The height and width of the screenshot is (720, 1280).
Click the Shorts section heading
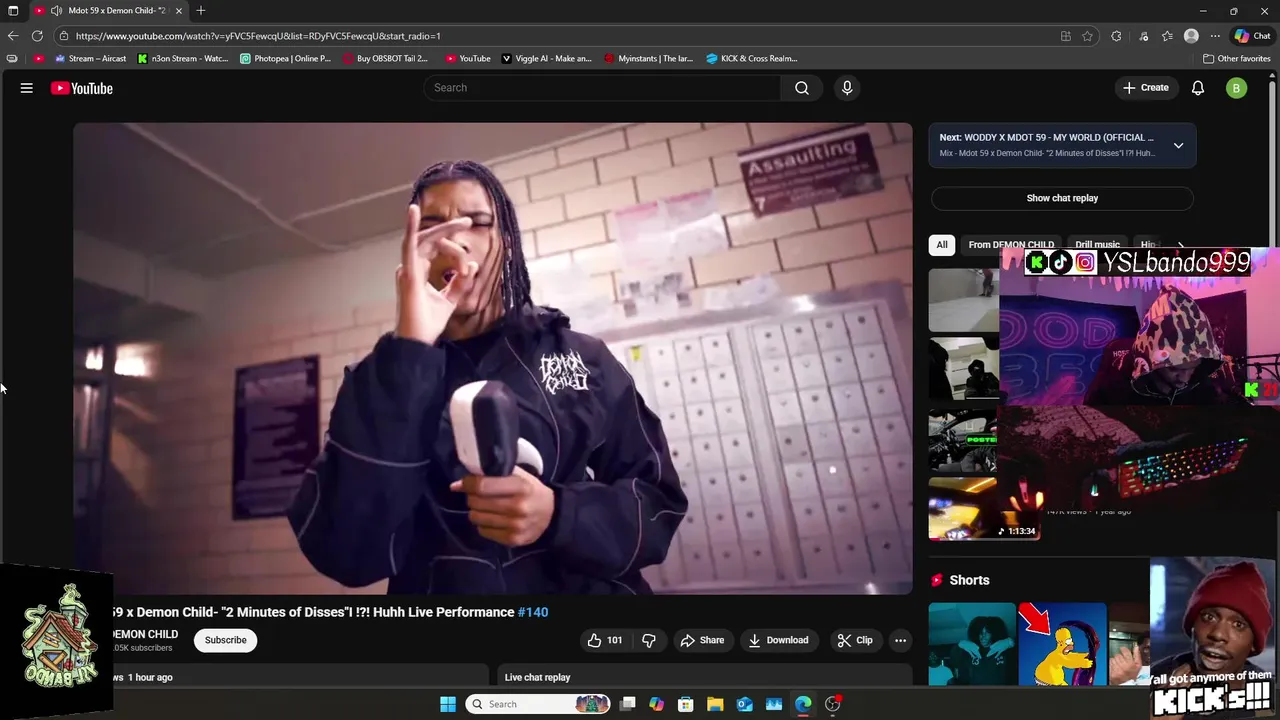(969, 580)
